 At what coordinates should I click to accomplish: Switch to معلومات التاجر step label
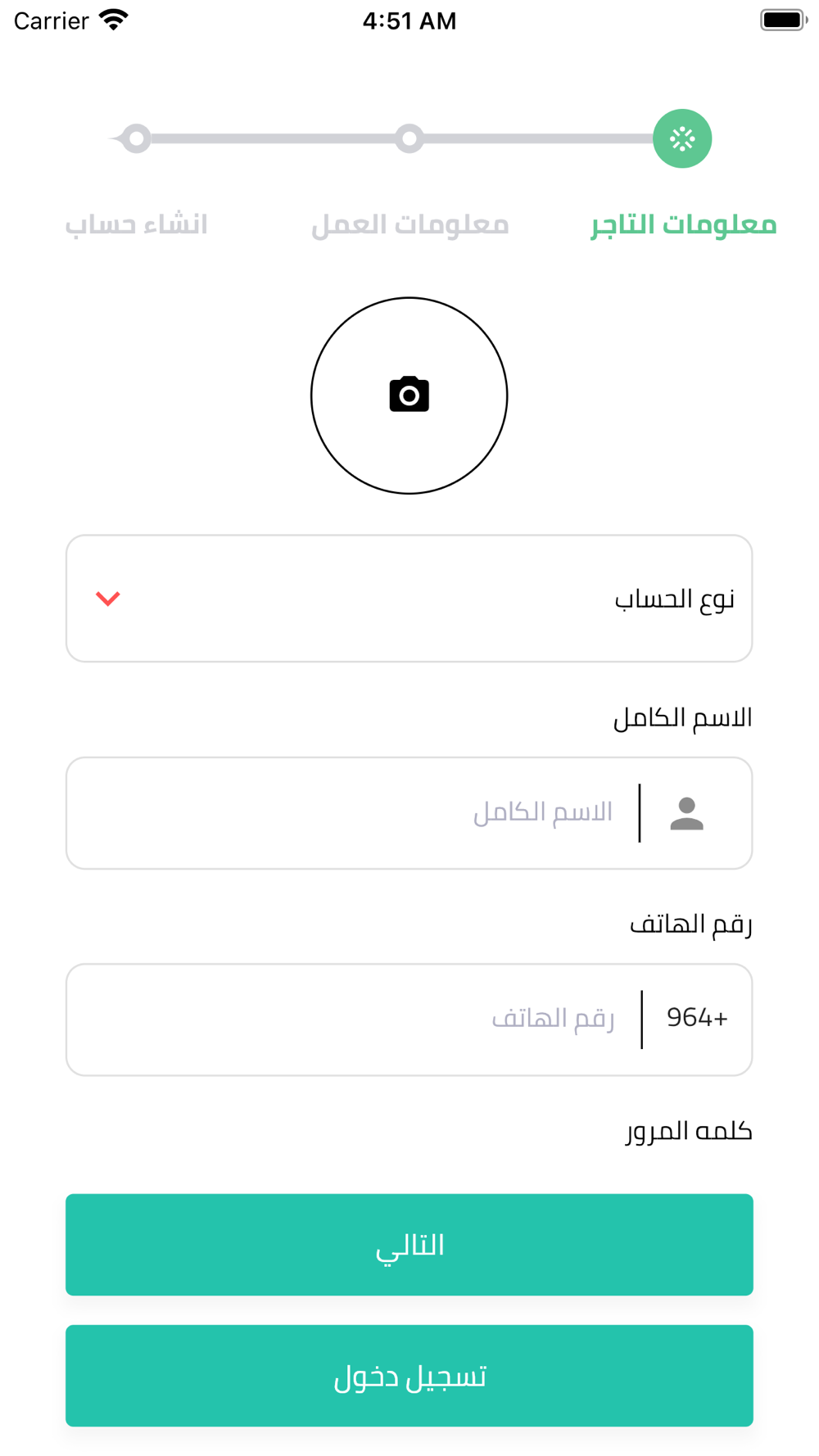pyautogui.click(x=683, y=224)
